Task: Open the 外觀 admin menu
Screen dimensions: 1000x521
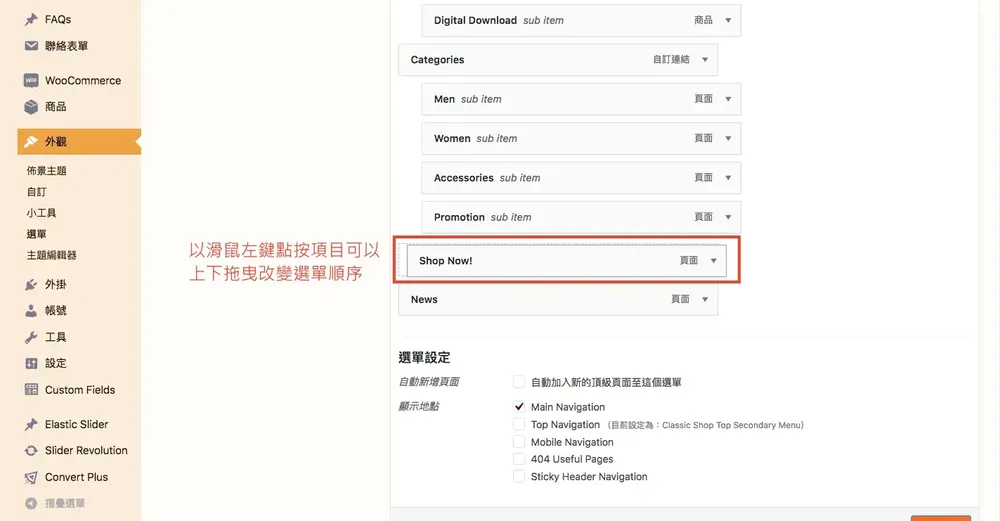Action: click(x=79, y=142)
